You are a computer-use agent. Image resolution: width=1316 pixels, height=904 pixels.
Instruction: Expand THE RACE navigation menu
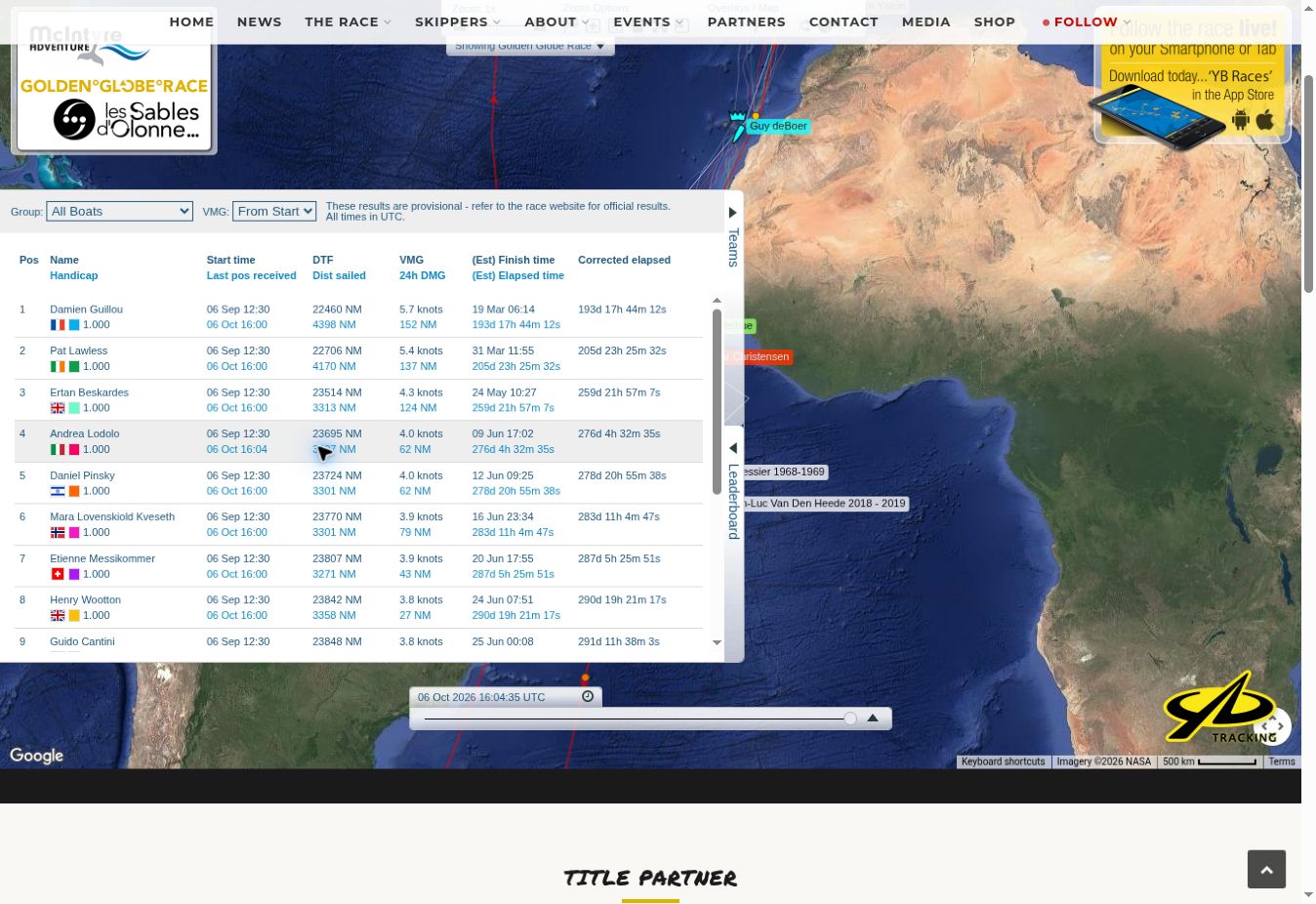[x=348, y=21]
